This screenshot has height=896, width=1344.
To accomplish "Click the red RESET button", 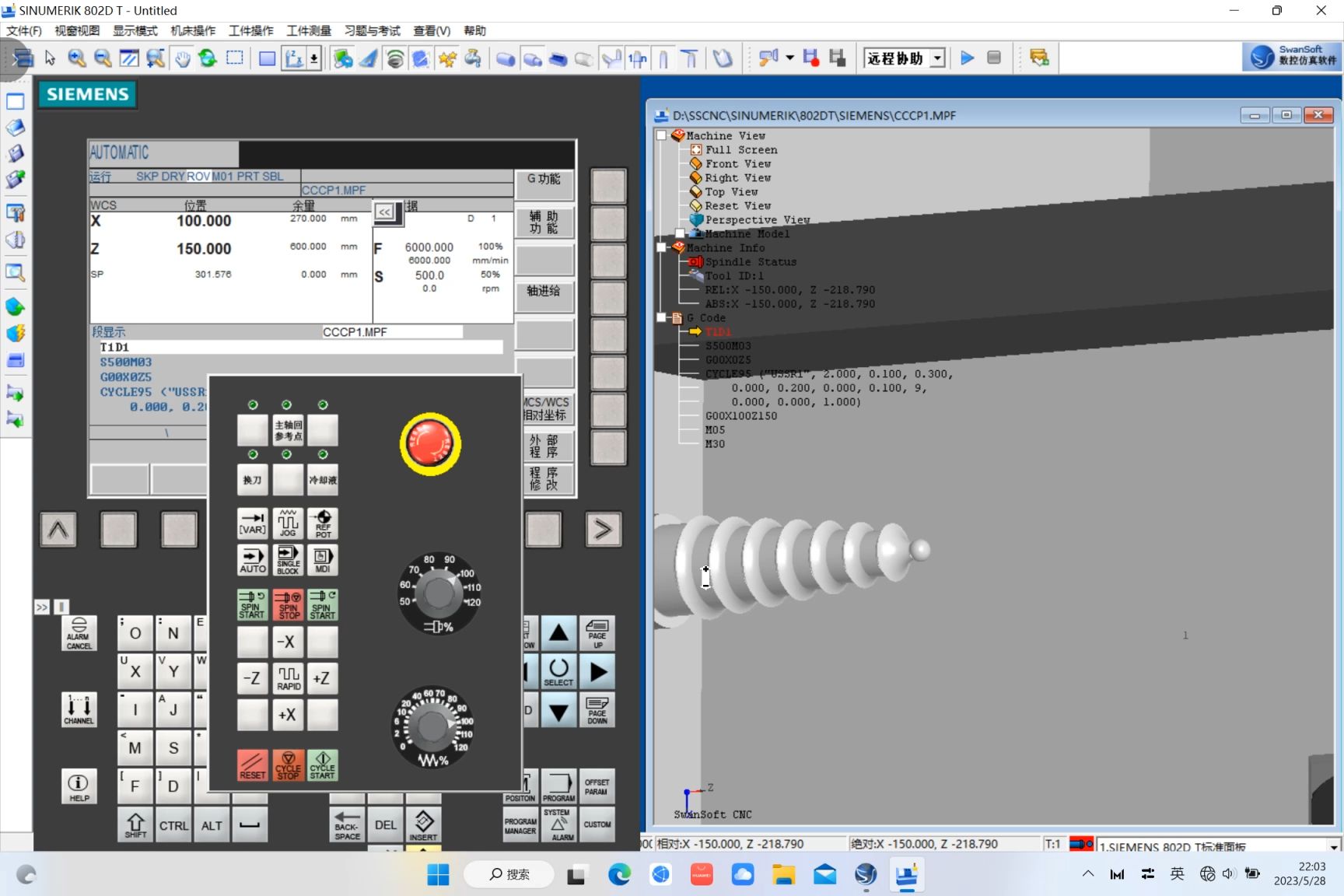I will pyautogui.click(x=252, y=765).
